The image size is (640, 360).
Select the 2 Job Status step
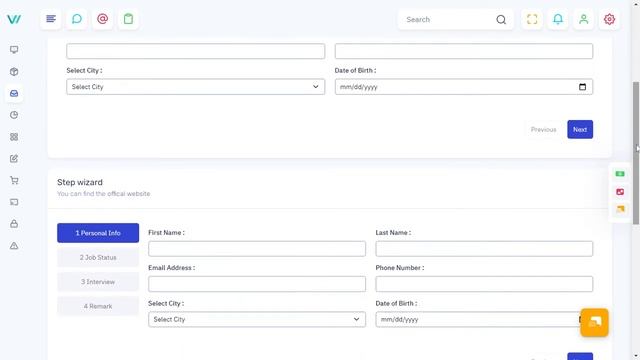(x=98, y=258)
